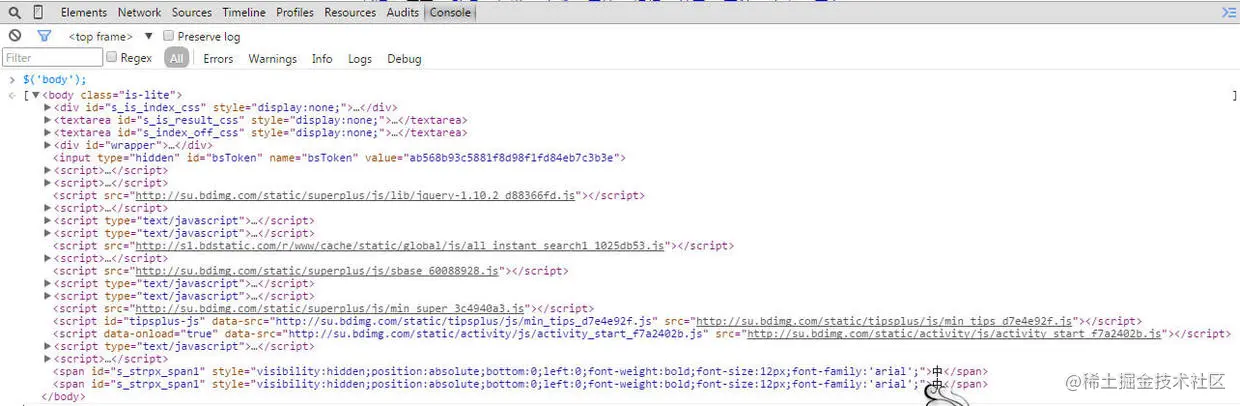Screen dimensions: 1240x406
Task: Open the min_super_3c4940a3.js link
Action: [331, 308]
